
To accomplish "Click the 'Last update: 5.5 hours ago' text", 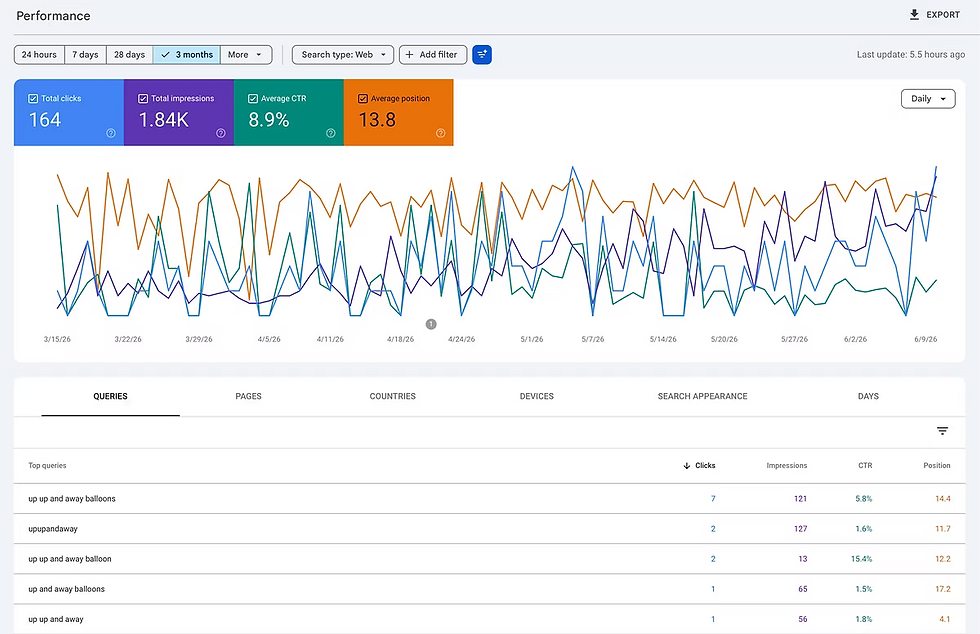I will point(911,54).
